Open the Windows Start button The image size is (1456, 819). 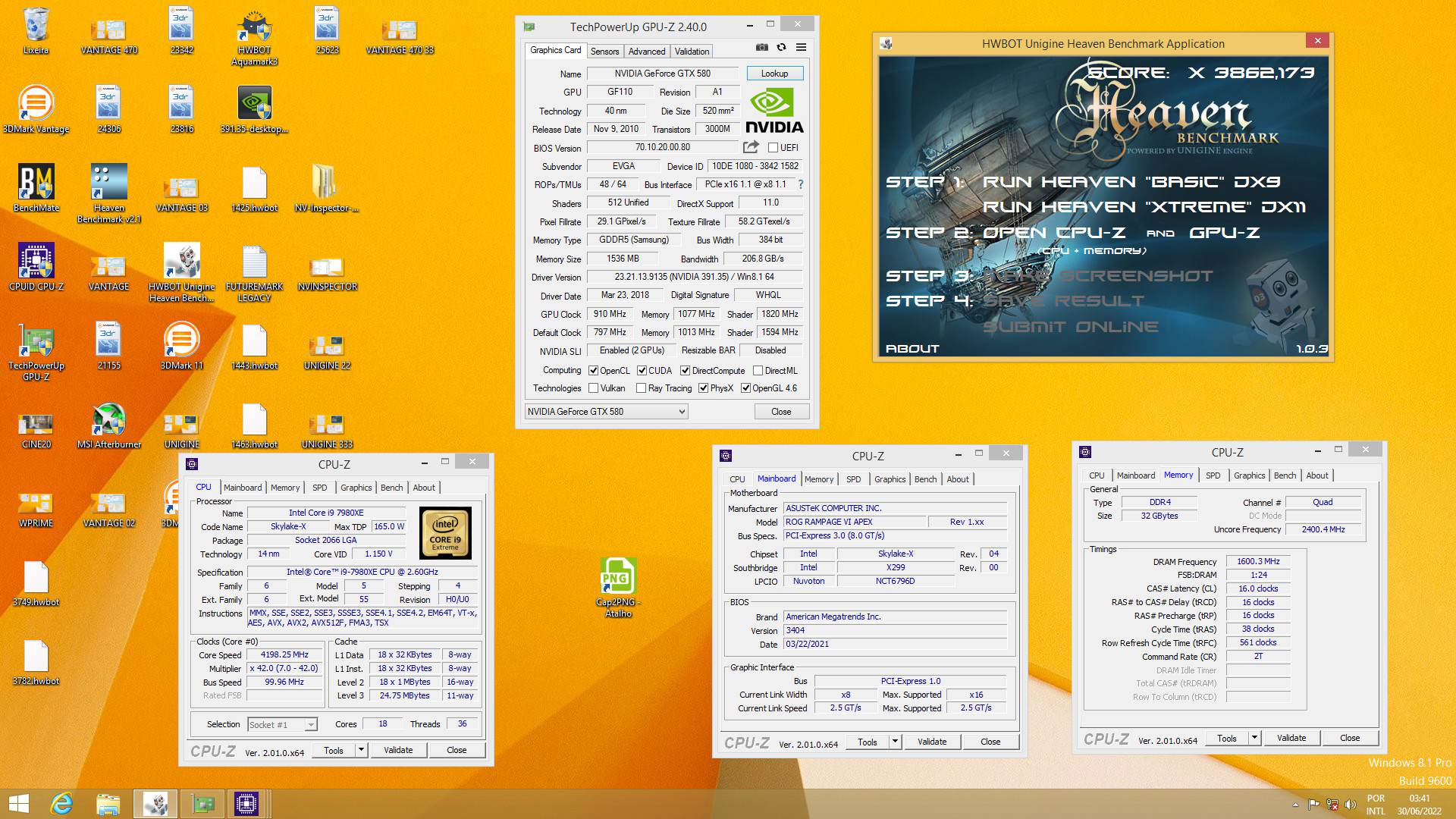click(19, 804)
